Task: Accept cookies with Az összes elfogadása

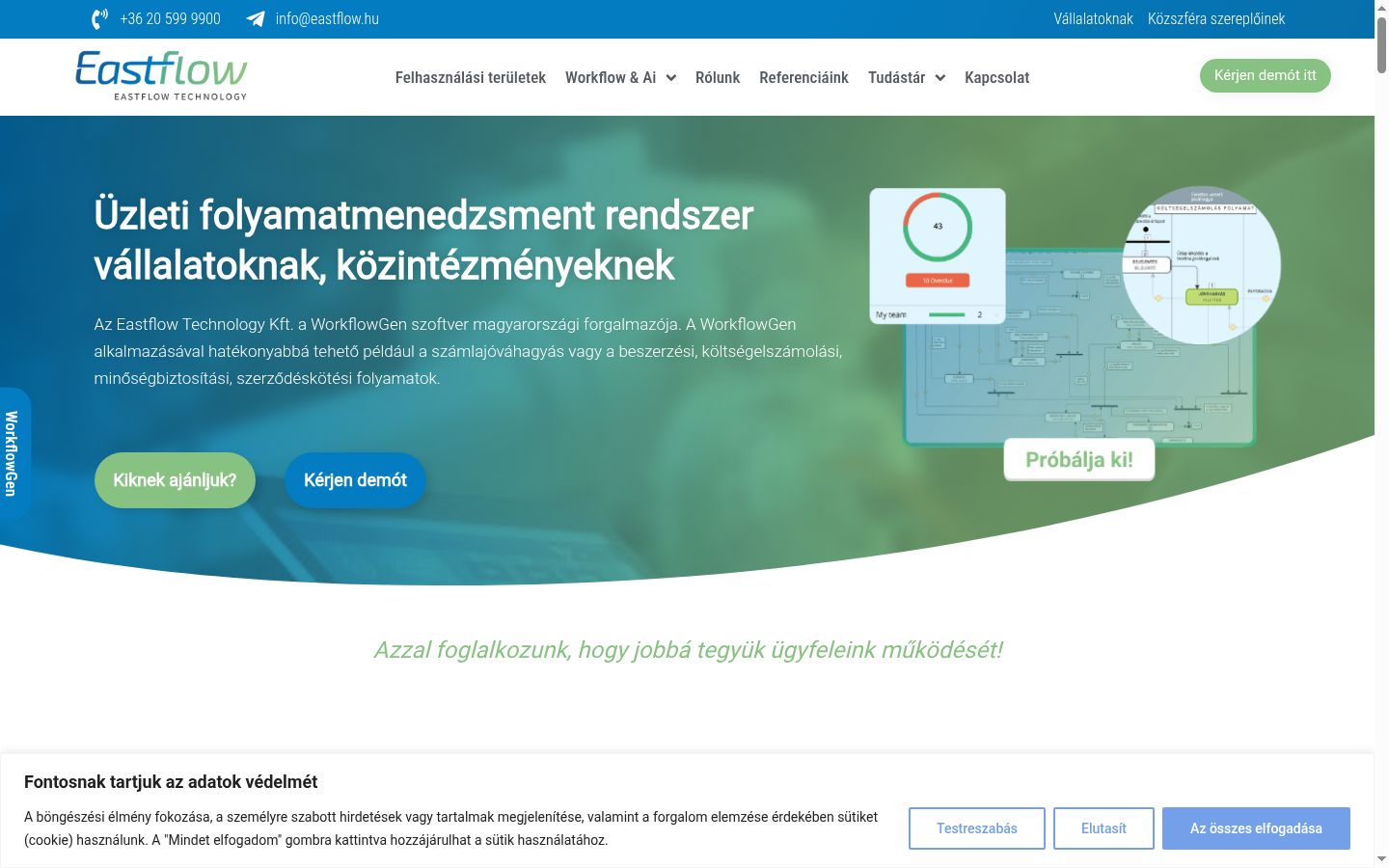Action: point(1256,828)
